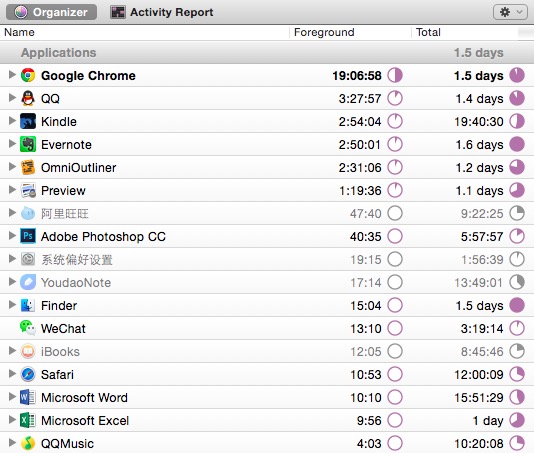This screenshot has width=534, height=453.
Task: Click the Google Chrome app icon
Action: (x=28, y=75)
